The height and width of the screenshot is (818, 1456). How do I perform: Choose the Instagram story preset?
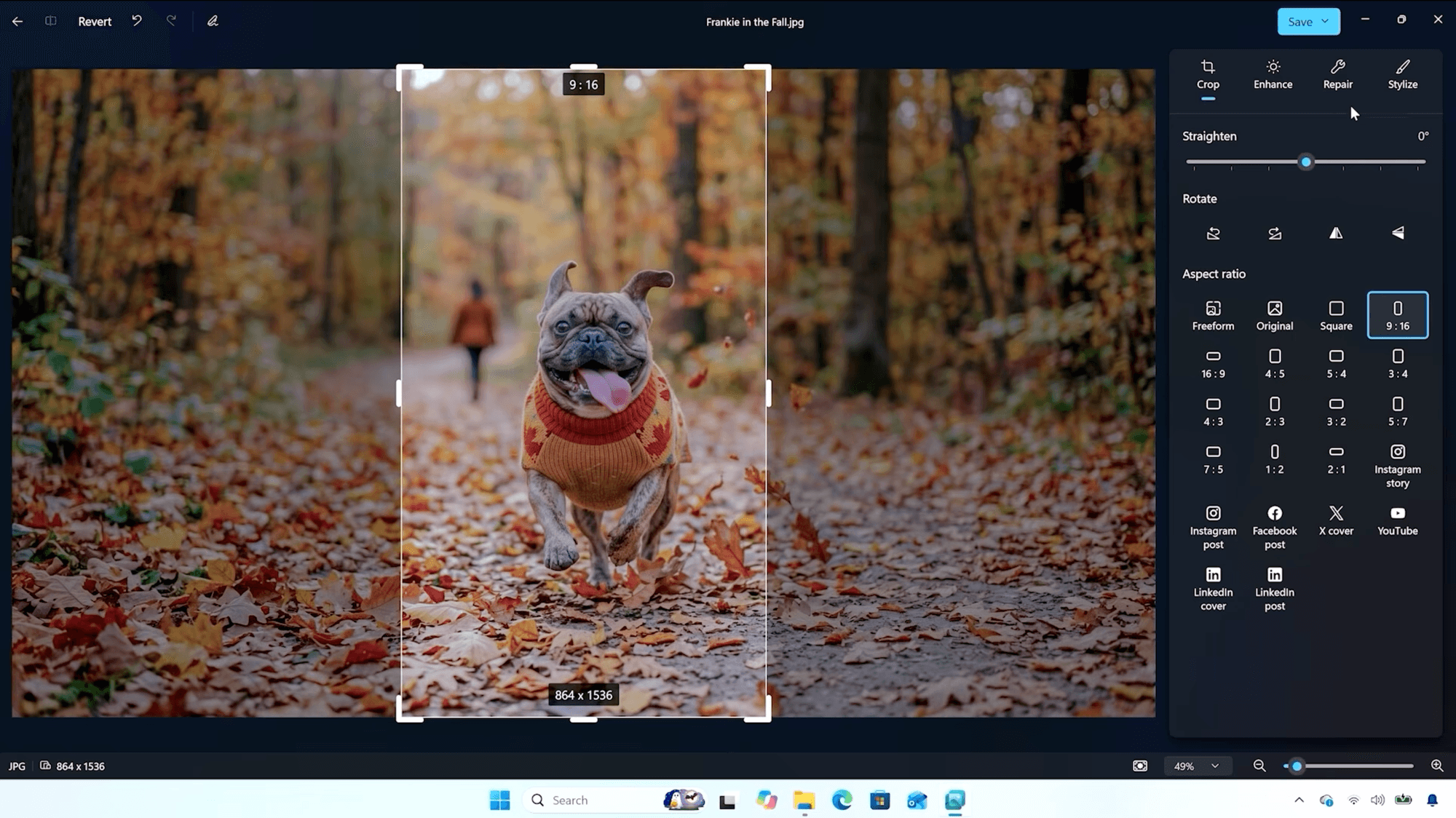point(1398,466)
